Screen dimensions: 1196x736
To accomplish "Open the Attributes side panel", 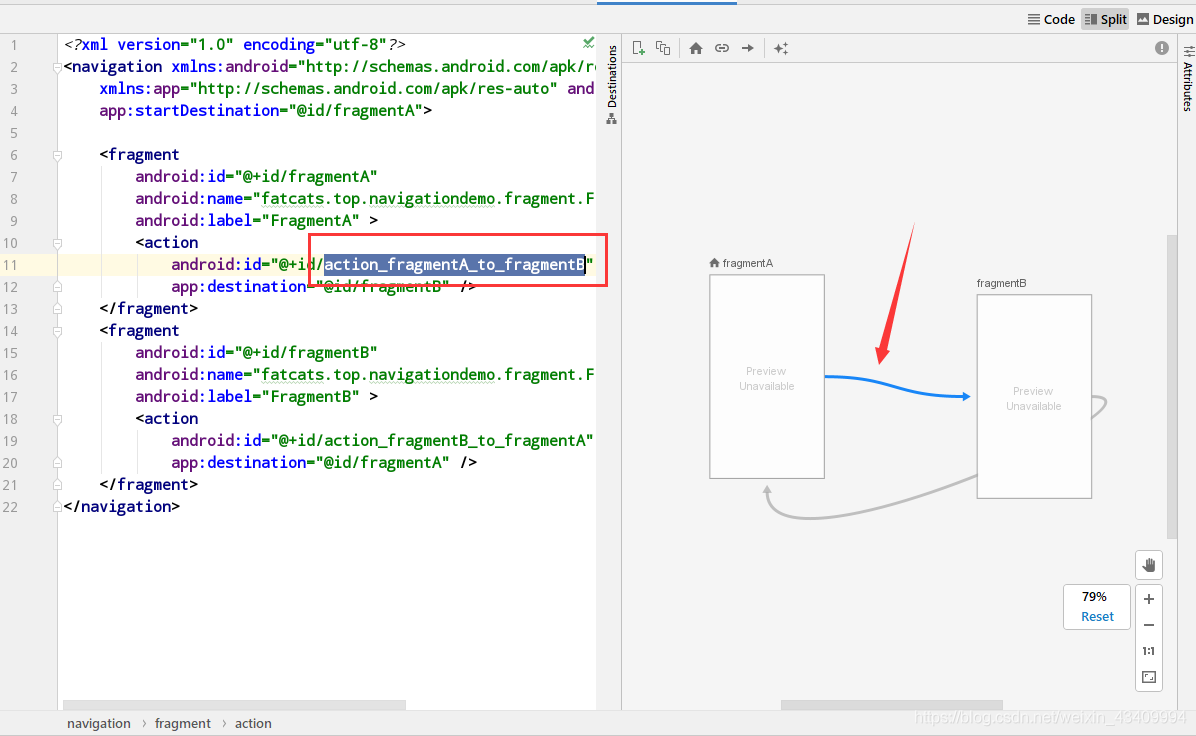I will tap(1188, 79).
